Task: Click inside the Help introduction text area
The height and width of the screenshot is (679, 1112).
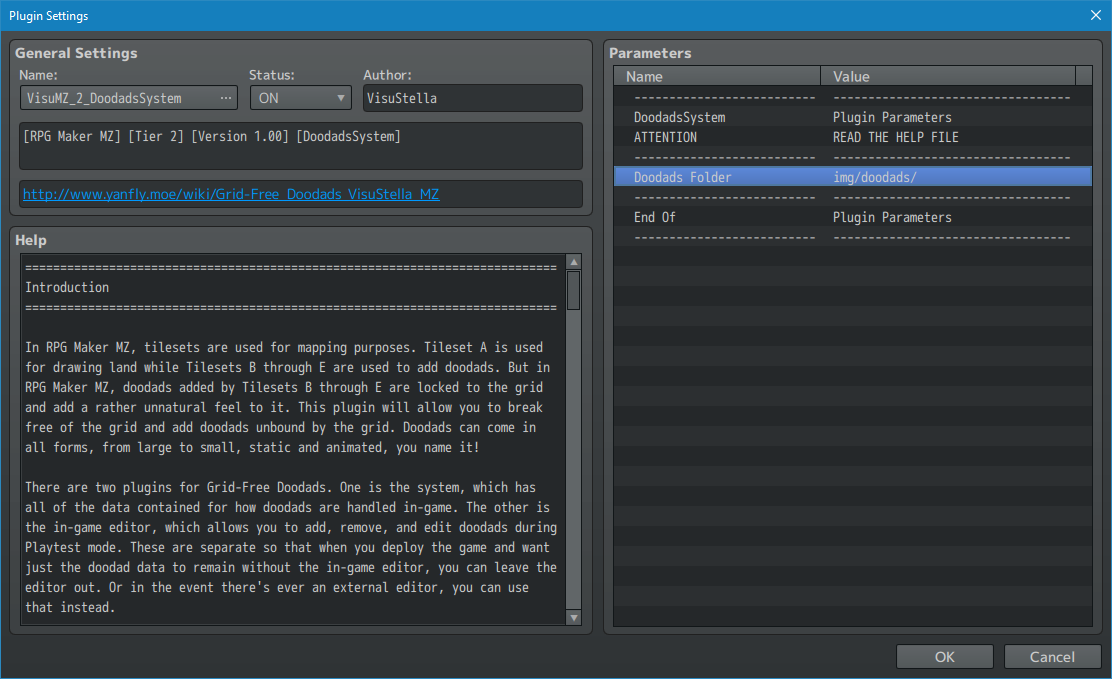Action: pos(290,440)
